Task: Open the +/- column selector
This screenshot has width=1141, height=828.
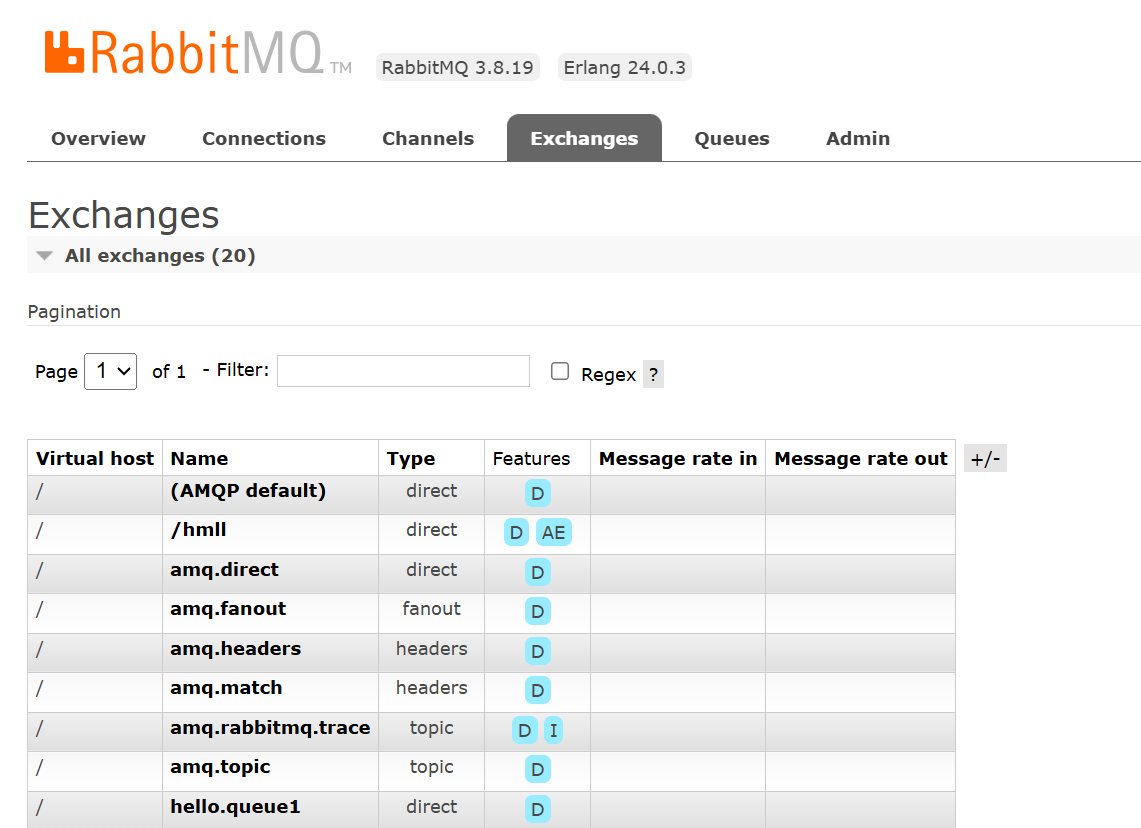Action: [985, 458]
